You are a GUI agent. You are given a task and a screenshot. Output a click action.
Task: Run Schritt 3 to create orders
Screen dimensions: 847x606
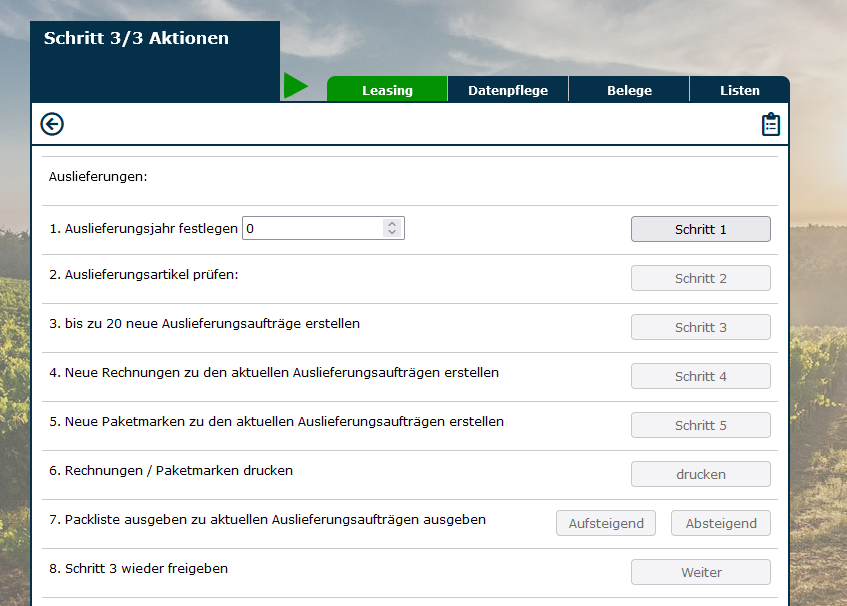pyautogui.click(x=700, y=327)
